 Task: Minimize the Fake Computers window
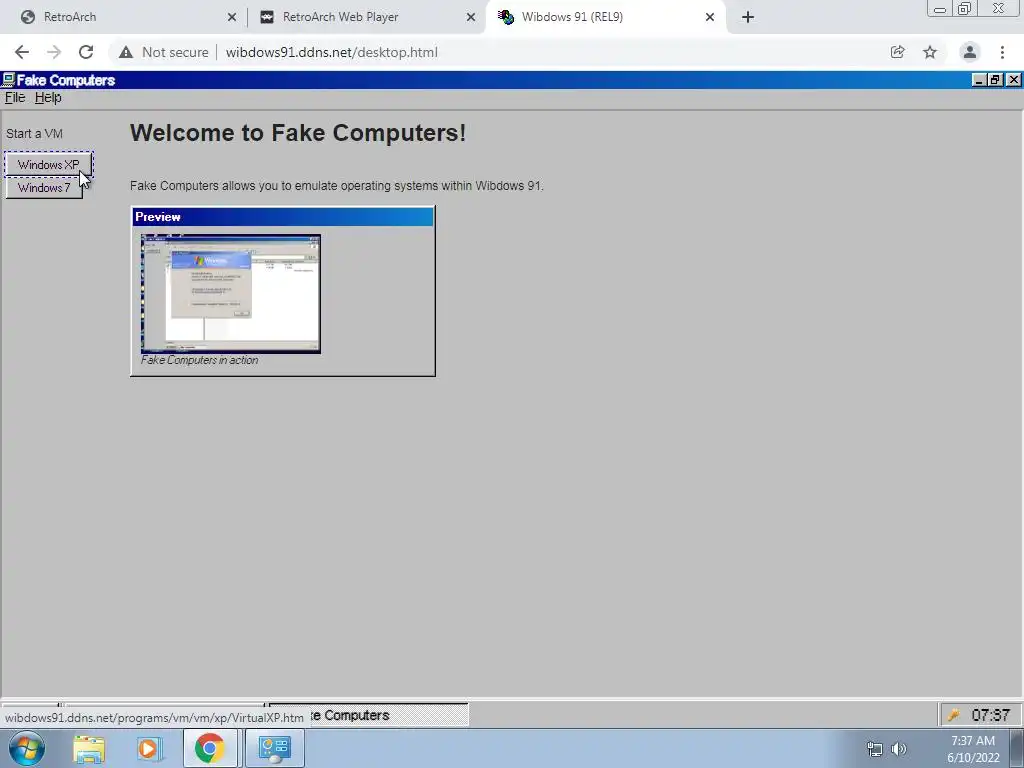pyautogui.click(x=979, y=80)
